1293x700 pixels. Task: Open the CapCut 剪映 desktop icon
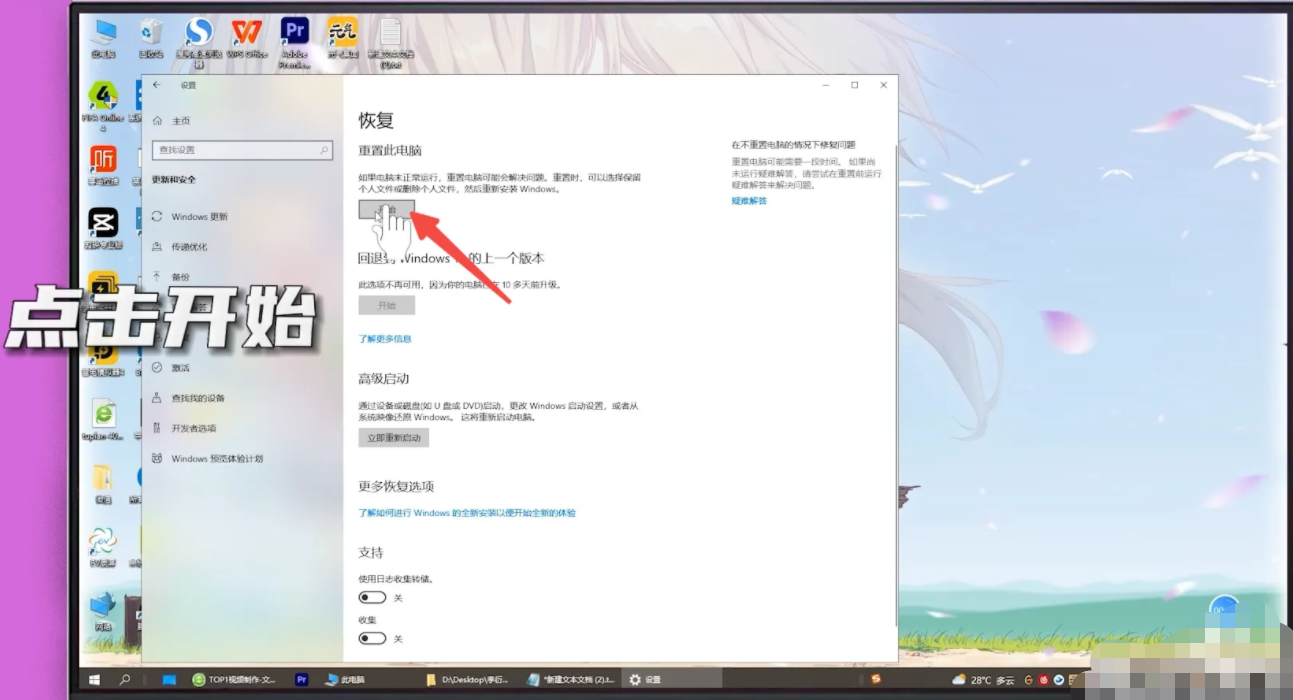[x=103, y=228]
